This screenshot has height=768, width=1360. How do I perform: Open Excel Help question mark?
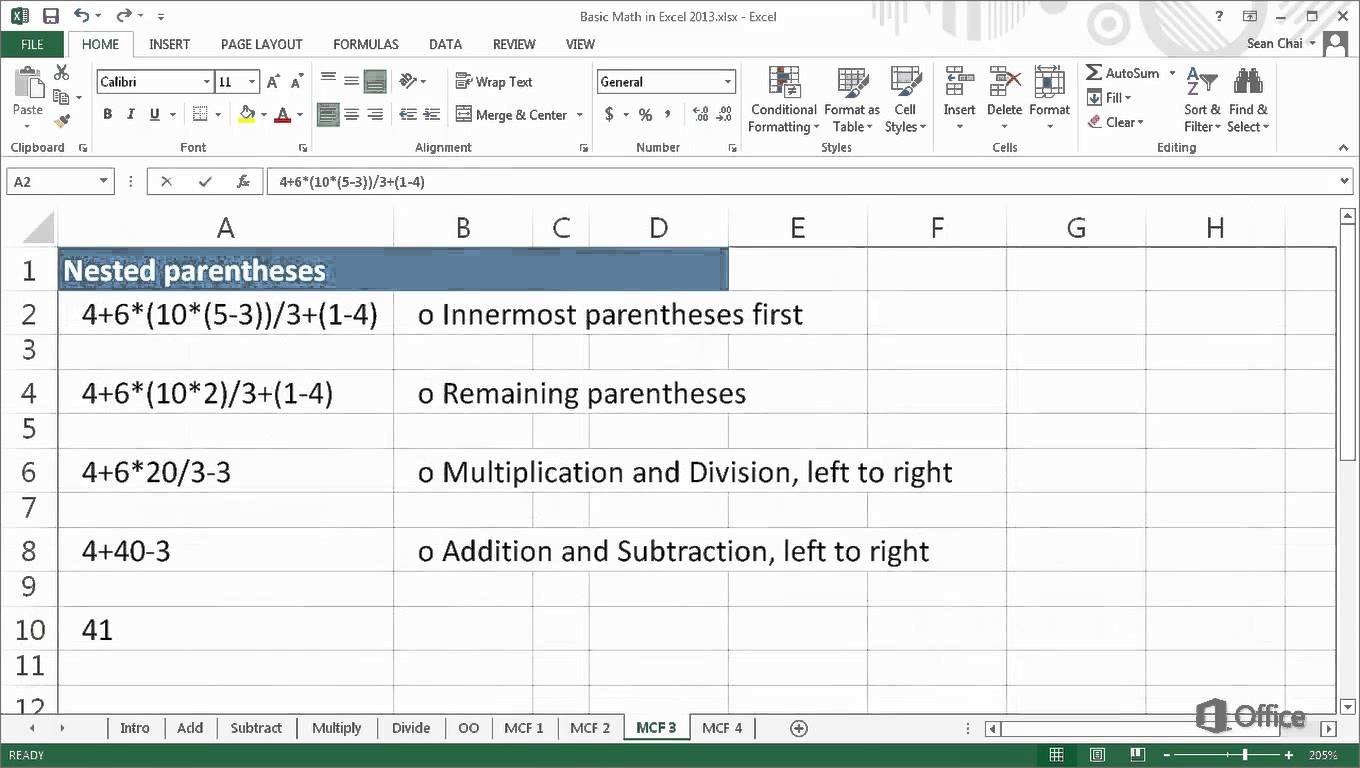tap(1219, 16)
